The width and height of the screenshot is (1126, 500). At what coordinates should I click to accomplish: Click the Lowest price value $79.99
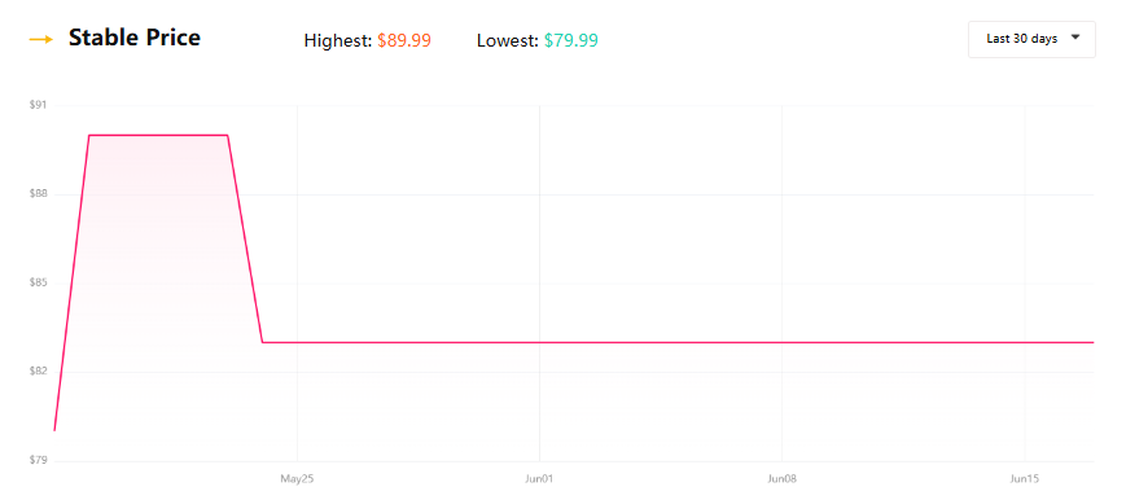pos(571,41)
